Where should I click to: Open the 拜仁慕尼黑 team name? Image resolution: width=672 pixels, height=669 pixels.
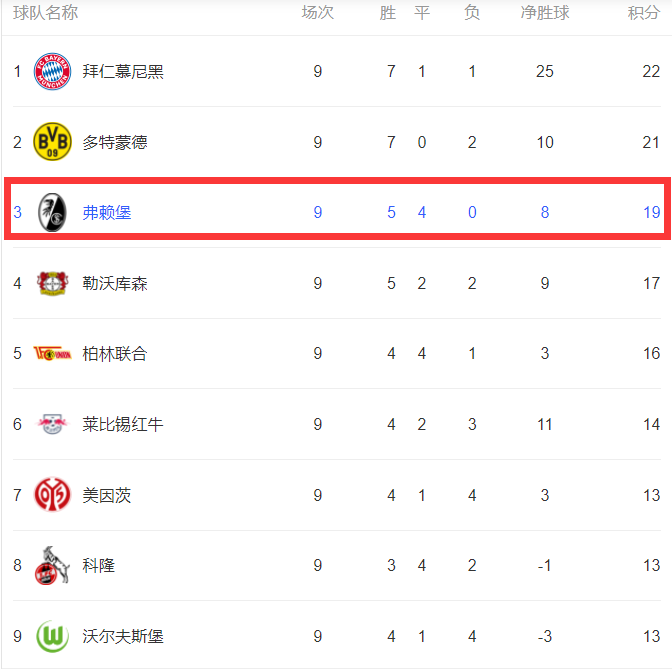(x=123, y=72)
